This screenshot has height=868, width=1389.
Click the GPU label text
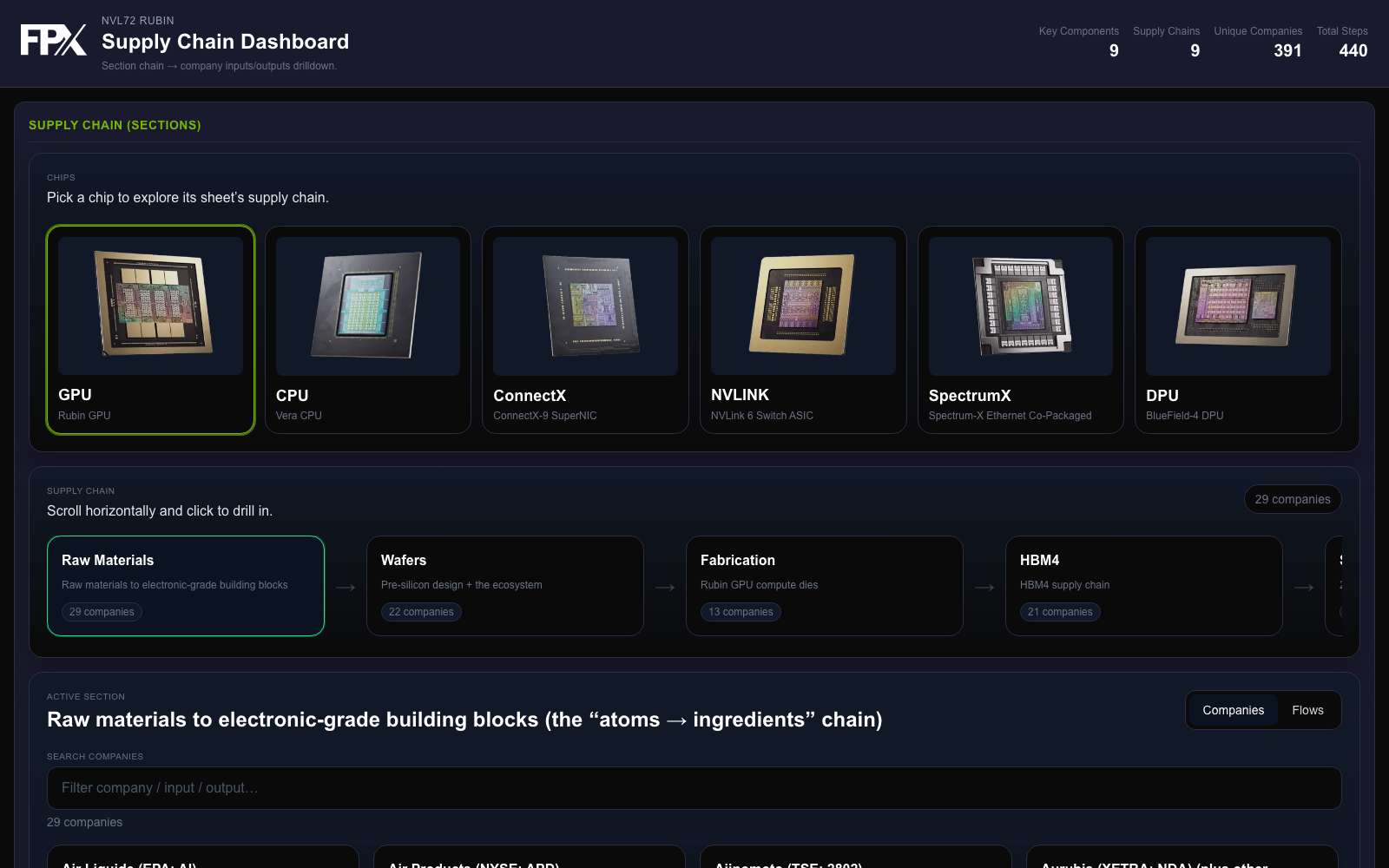pyautogui.click(x=75, y=395)
